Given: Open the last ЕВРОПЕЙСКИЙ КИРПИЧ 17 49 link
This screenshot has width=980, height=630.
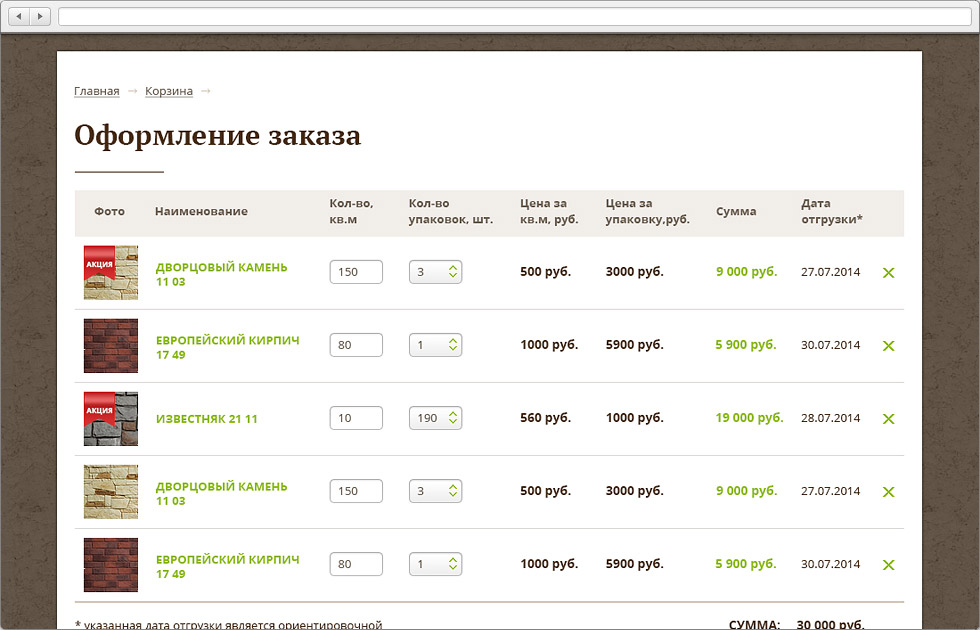Looking at the screenshot, I should coord(228,566).
